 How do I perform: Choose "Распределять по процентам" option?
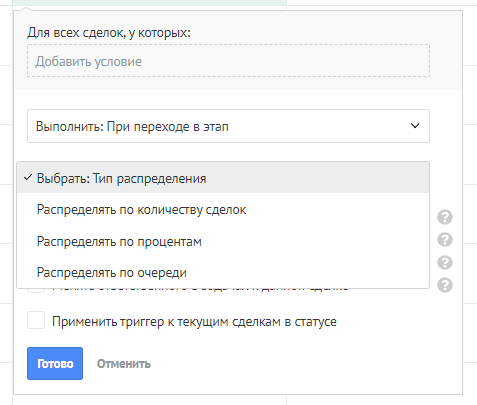tap(223, 241)
